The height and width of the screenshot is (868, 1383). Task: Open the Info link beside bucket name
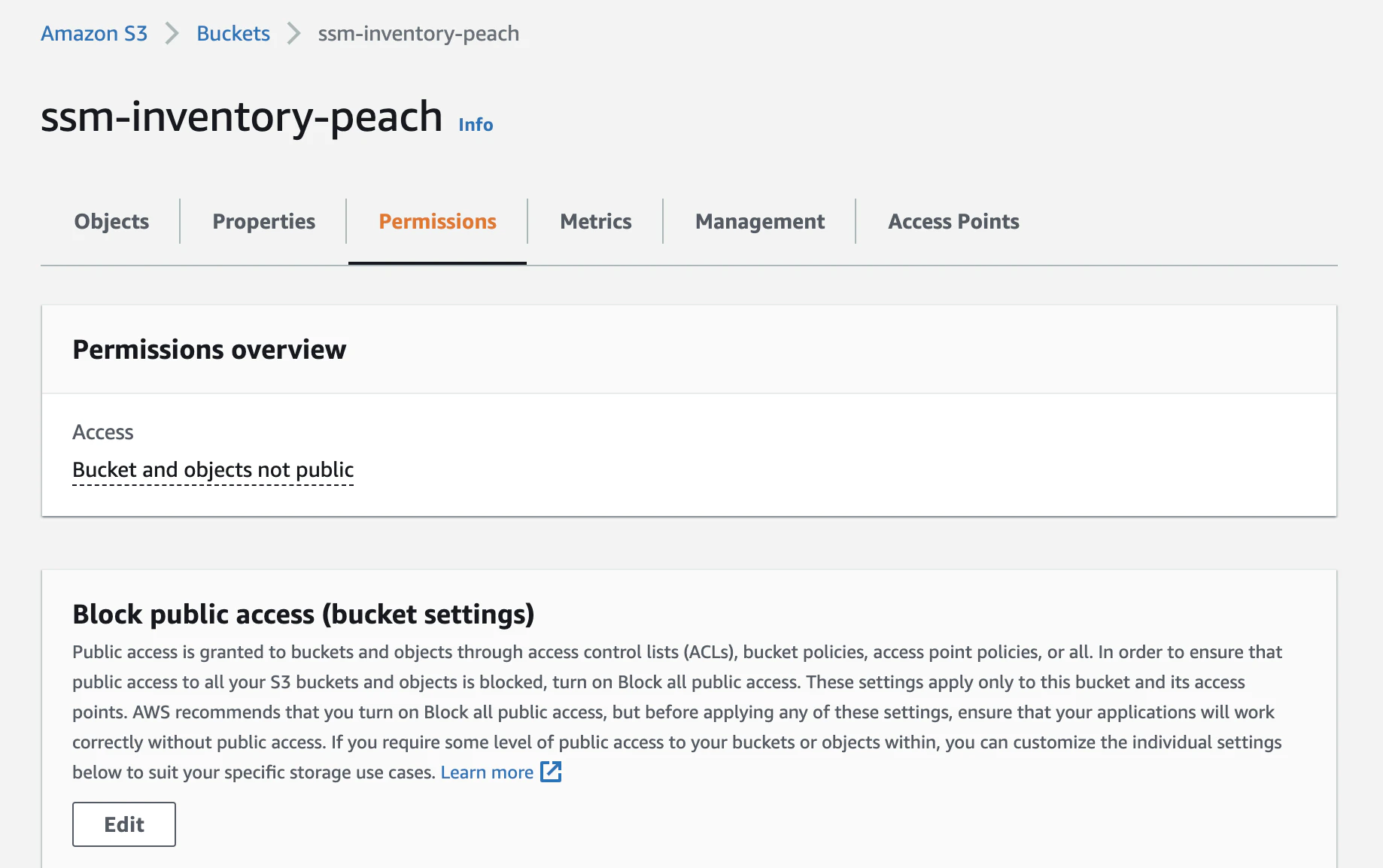coord(476,124)
